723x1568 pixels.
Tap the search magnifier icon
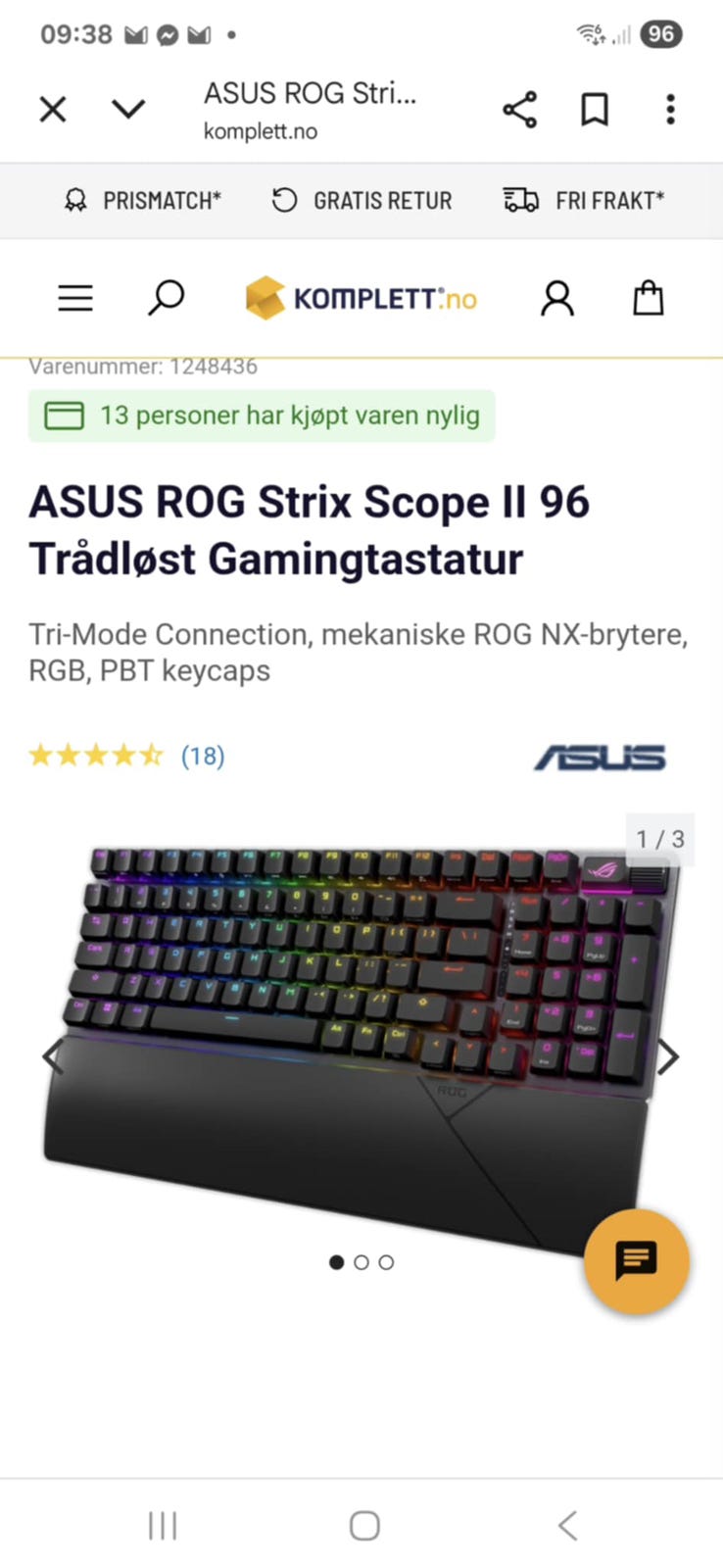click(x=166, y=298)
